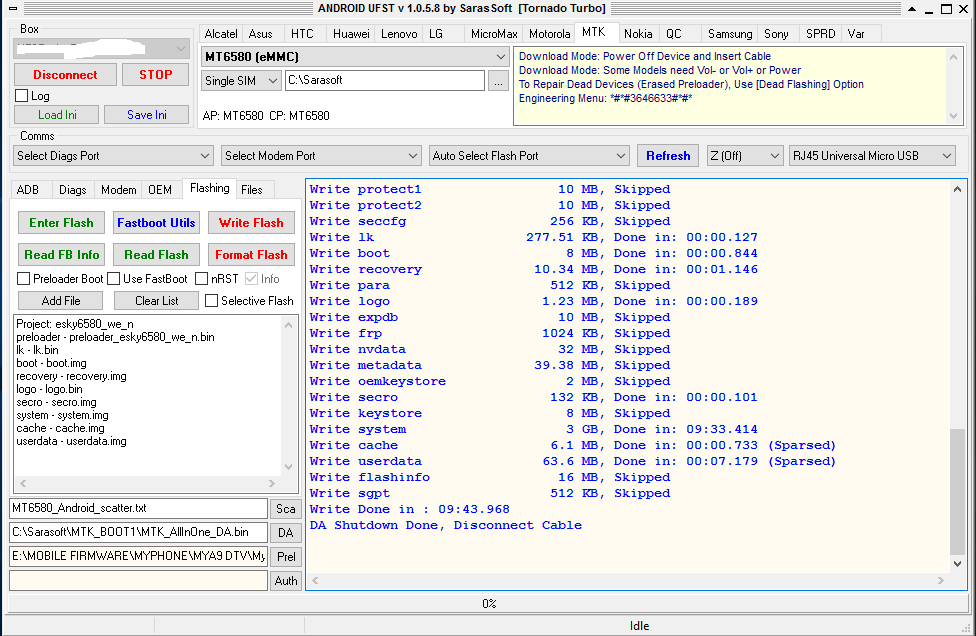Click the Write Flash button

click(x=251, y=223)
